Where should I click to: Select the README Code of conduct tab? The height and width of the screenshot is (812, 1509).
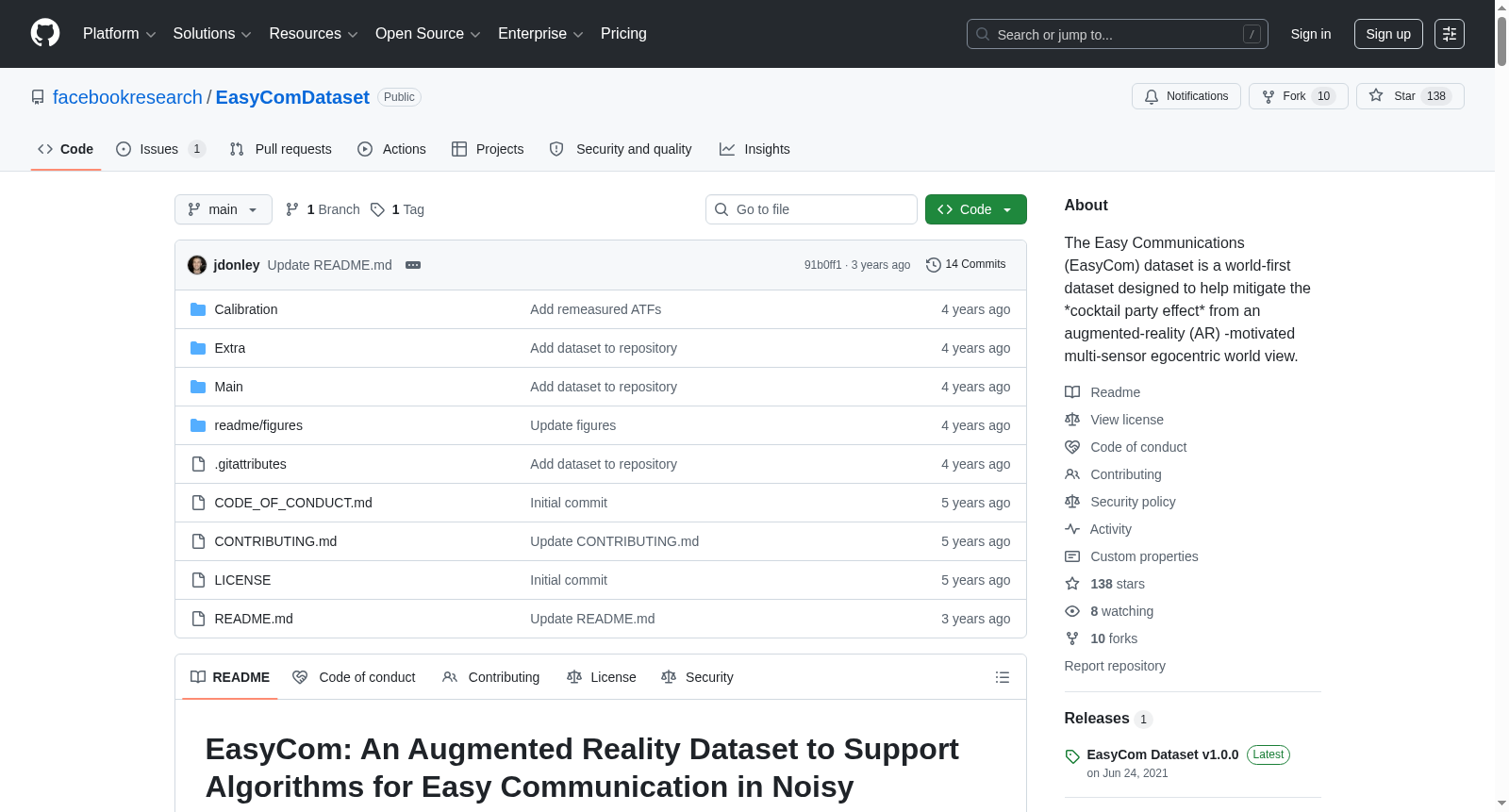[x=355, y=677]
